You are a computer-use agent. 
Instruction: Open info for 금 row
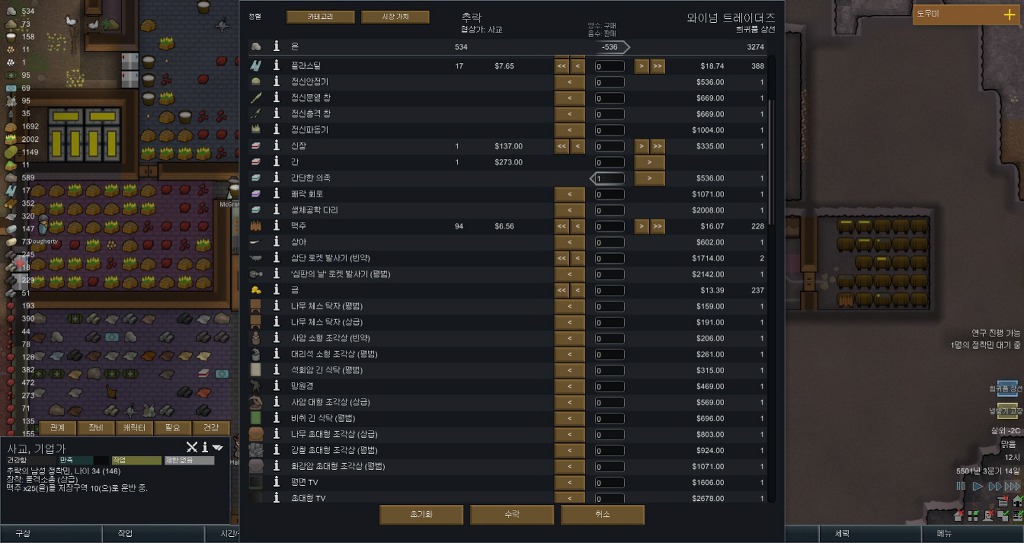click(x=276, y=290)
